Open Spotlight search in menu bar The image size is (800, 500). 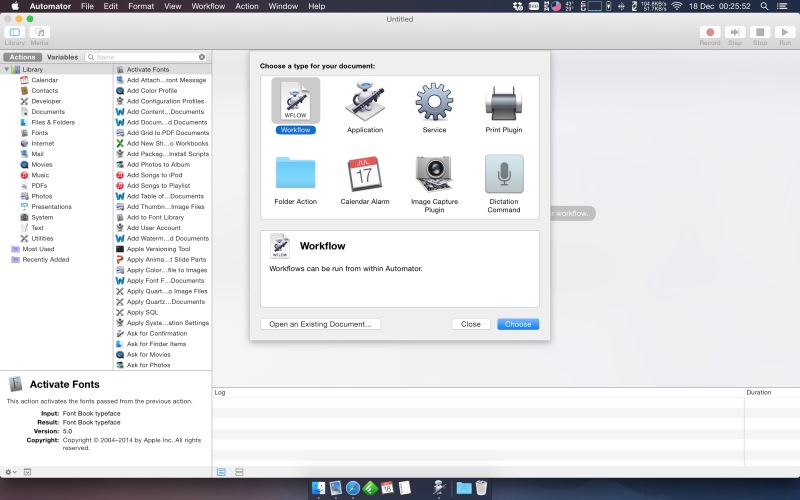point(764,6)
